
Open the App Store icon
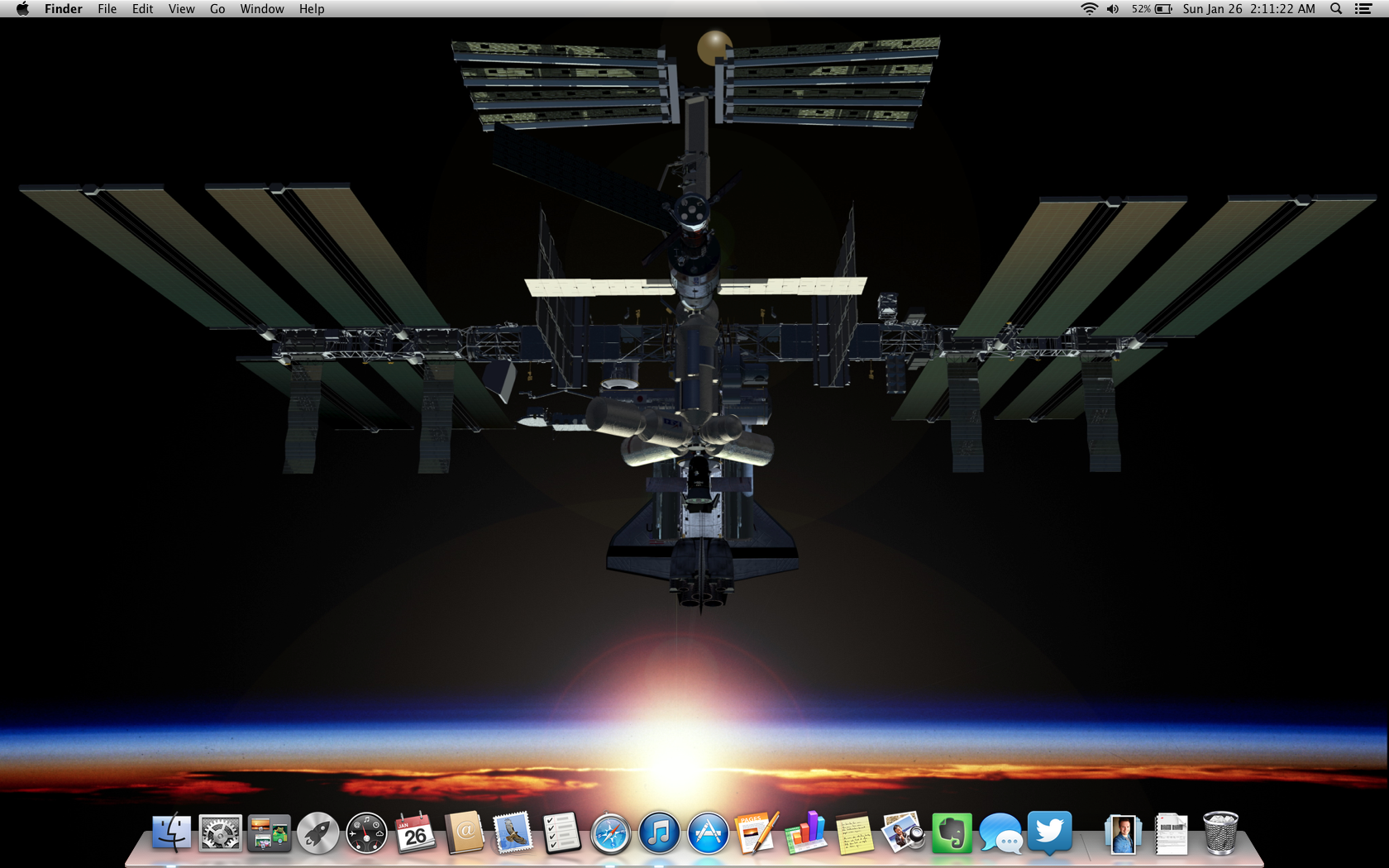[x=708, y=832]
